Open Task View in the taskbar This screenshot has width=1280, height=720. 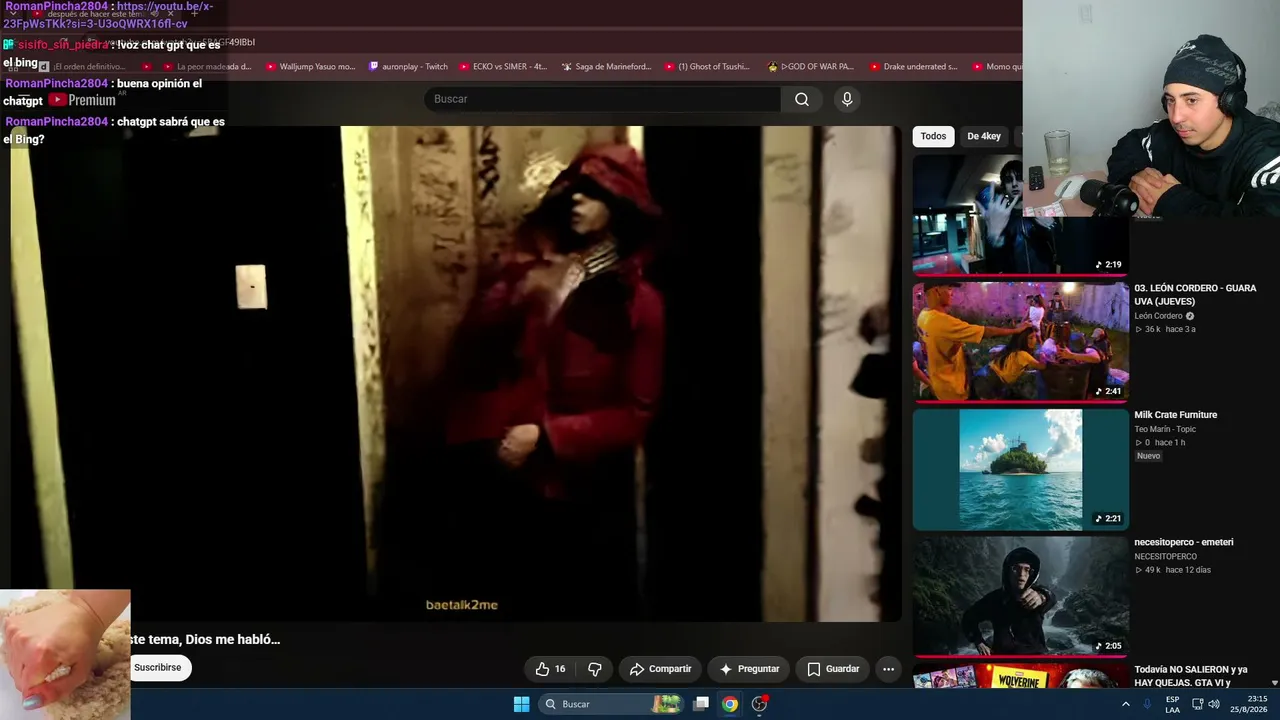point(701,704)
